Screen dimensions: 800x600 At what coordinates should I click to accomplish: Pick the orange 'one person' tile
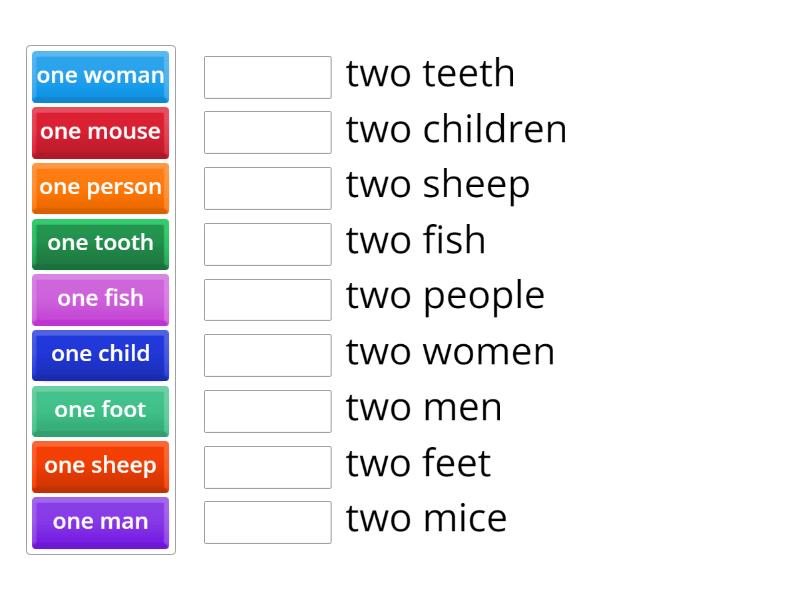(100, 187)
